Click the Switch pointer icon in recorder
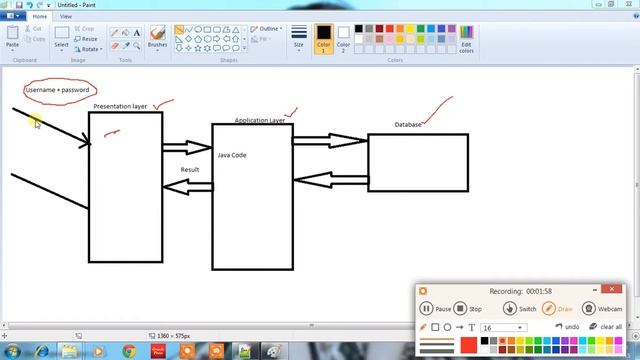 [509, 309]
